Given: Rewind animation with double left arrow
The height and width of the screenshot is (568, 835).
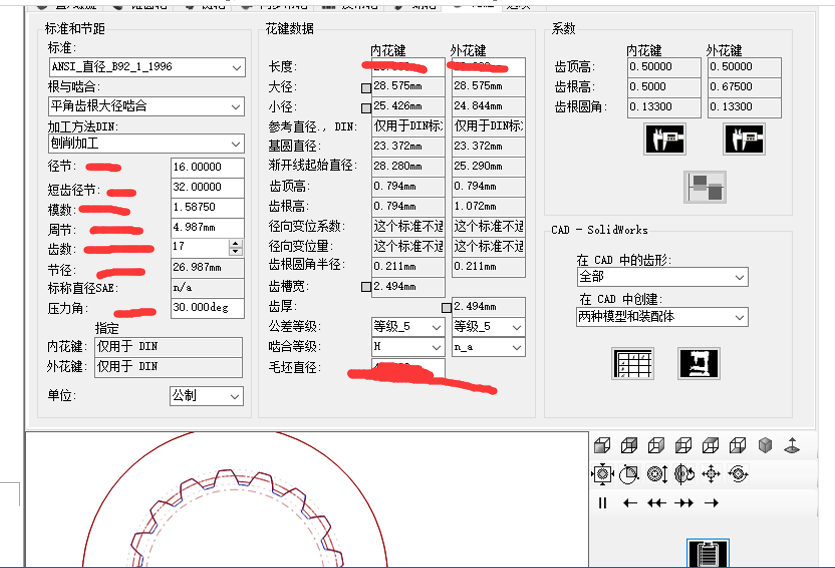Looking at the screenshot, I should tap(657, 503).
